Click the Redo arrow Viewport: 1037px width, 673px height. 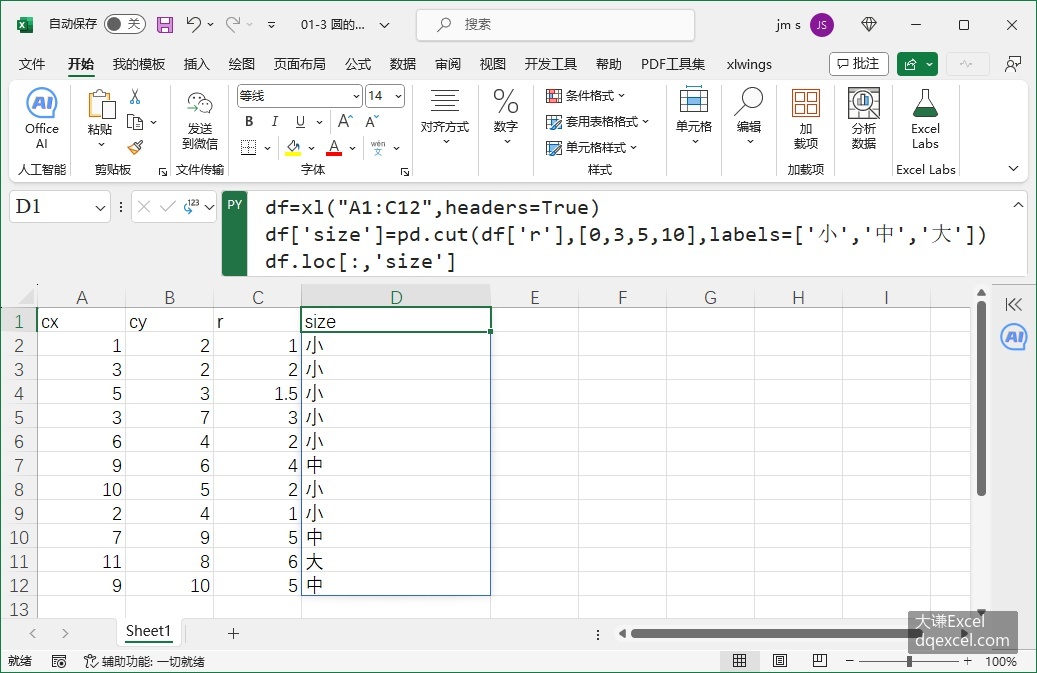click(233, 24)
